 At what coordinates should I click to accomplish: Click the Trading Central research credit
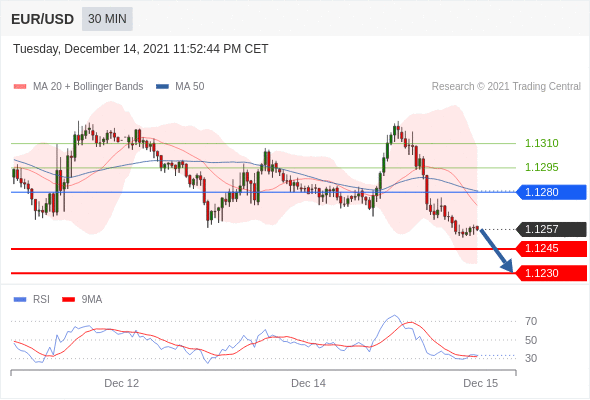click(x=506, y=87)
